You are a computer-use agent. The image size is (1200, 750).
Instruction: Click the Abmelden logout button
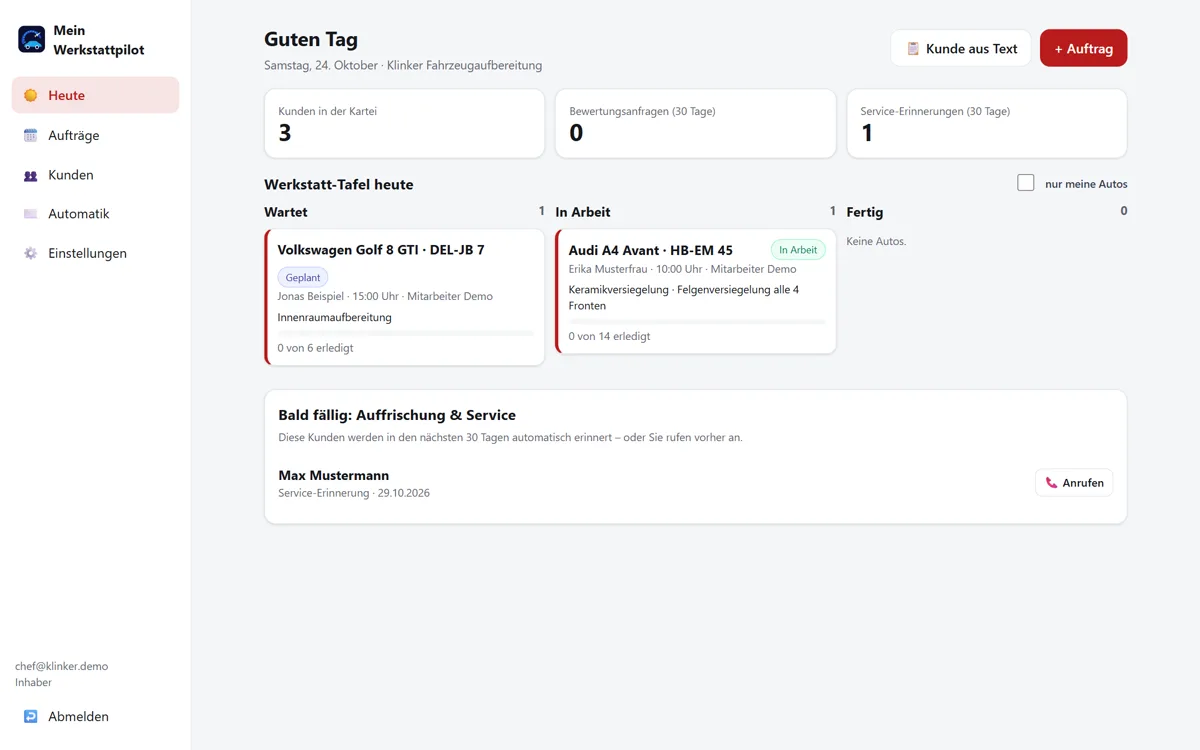point(96,717)
